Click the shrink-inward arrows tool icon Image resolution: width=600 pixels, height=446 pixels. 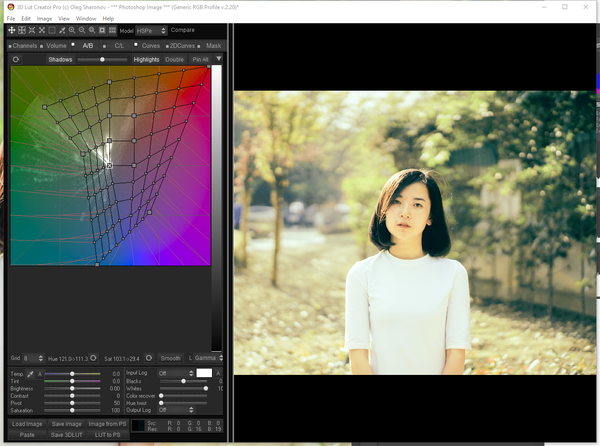click(x=32, y=30)
